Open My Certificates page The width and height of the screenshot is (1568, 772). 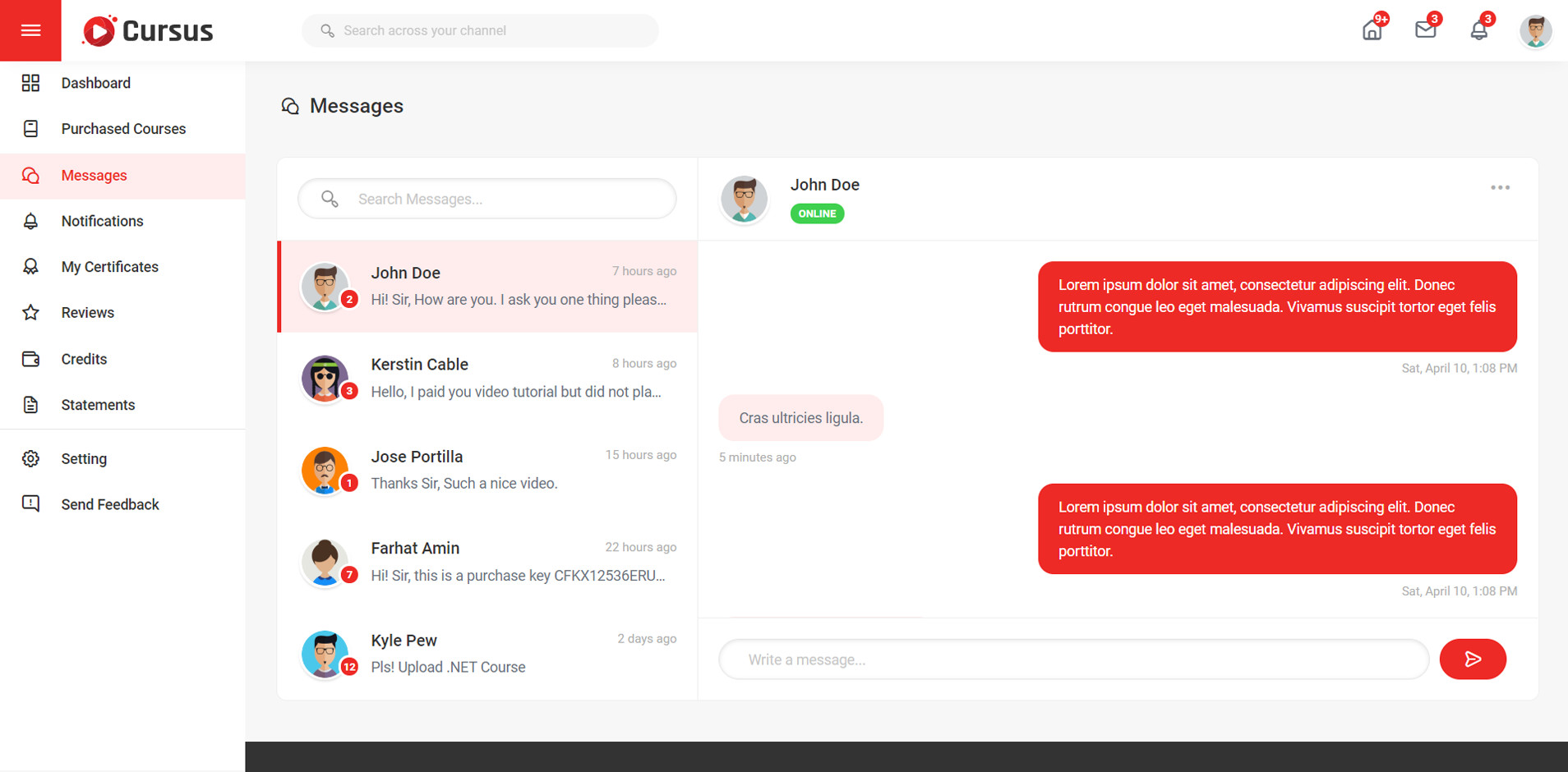coord(109,267)
